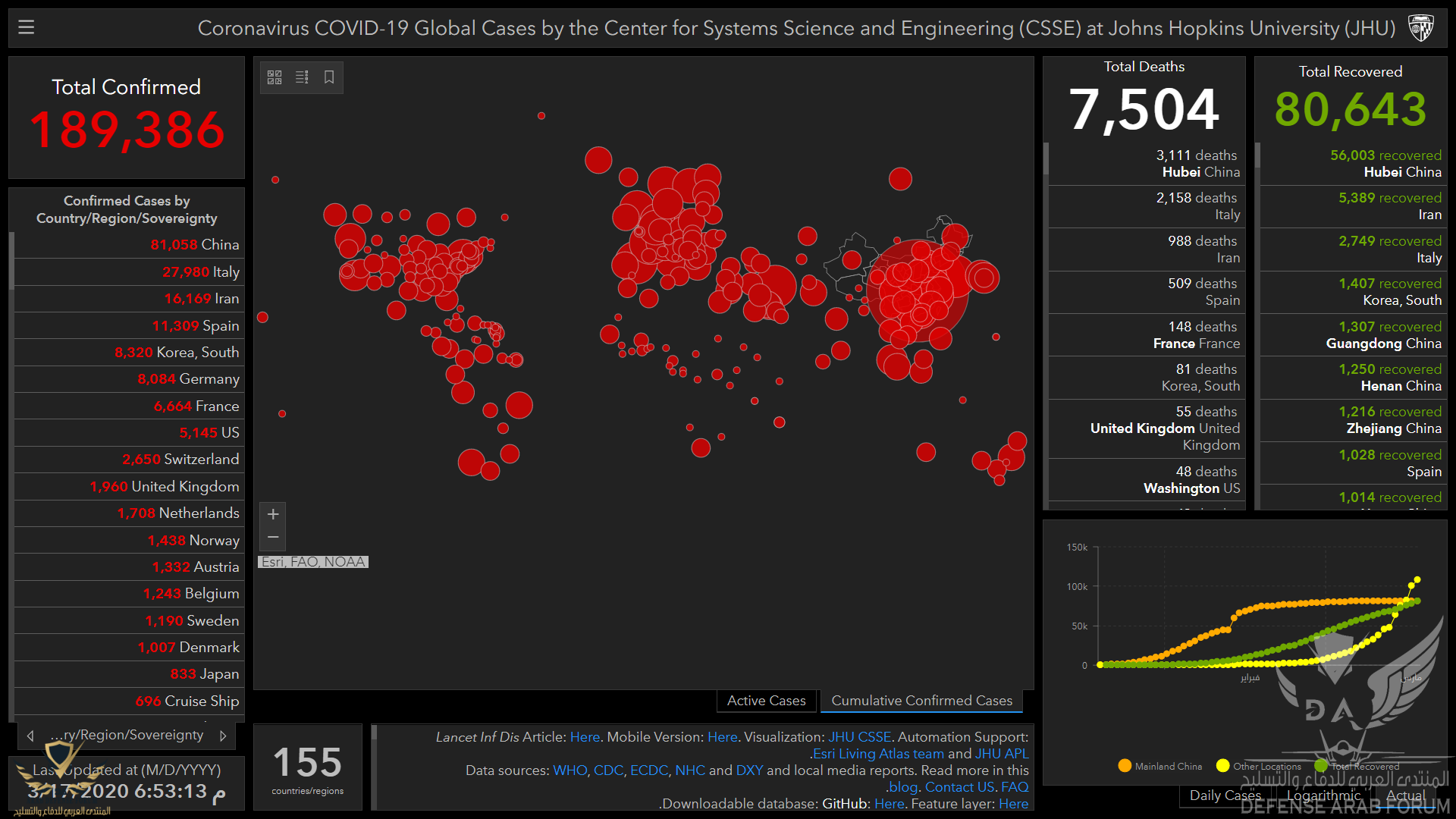
Task: Open the Feature layer Here link
Action: click(x=1013, y=804)
